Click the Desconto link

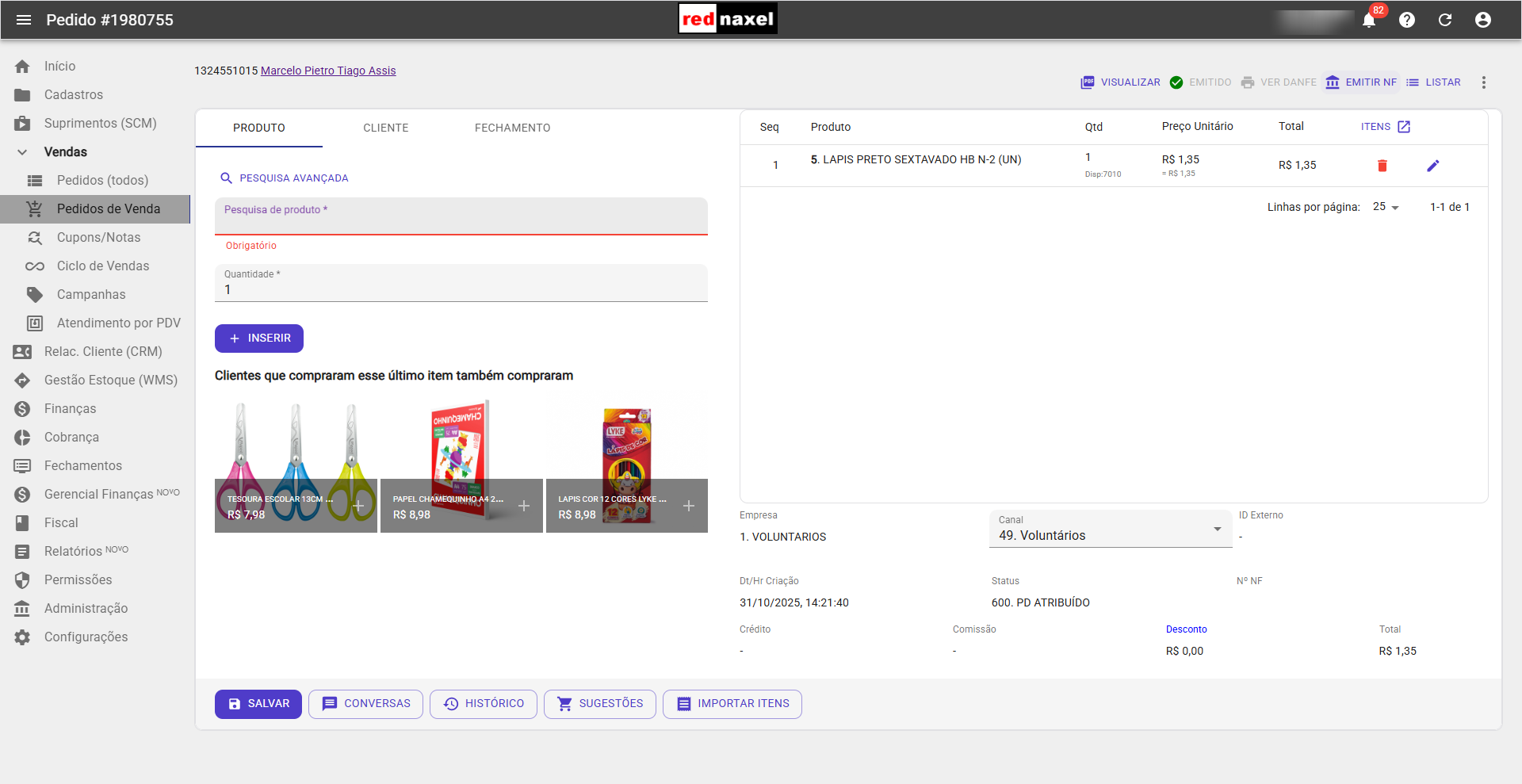coord(1186,629)
